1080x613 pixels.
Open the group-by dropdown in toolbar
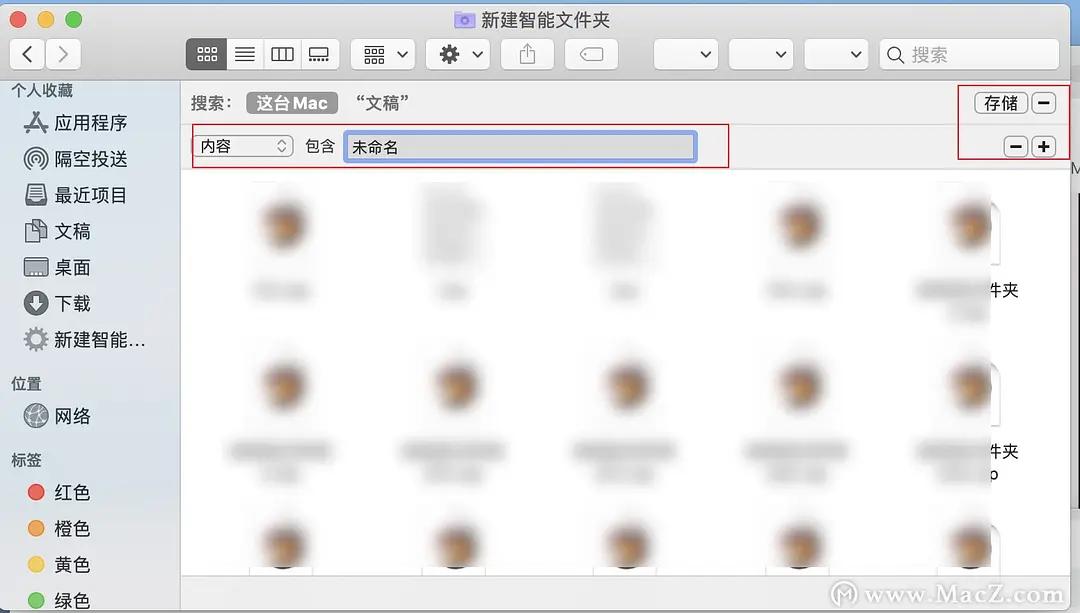coord(382,54)
